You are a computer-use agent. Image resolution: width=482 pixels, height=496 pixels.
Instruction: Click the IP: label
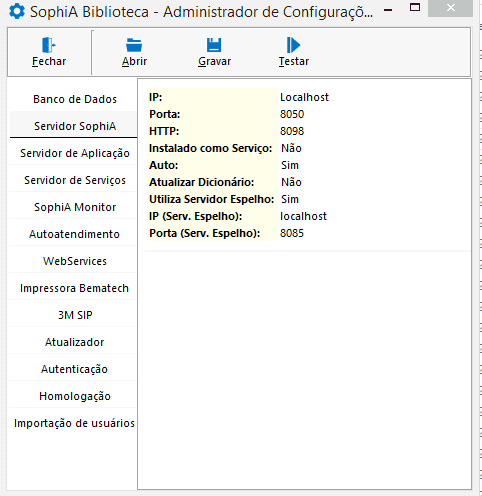tap(156, 97)
